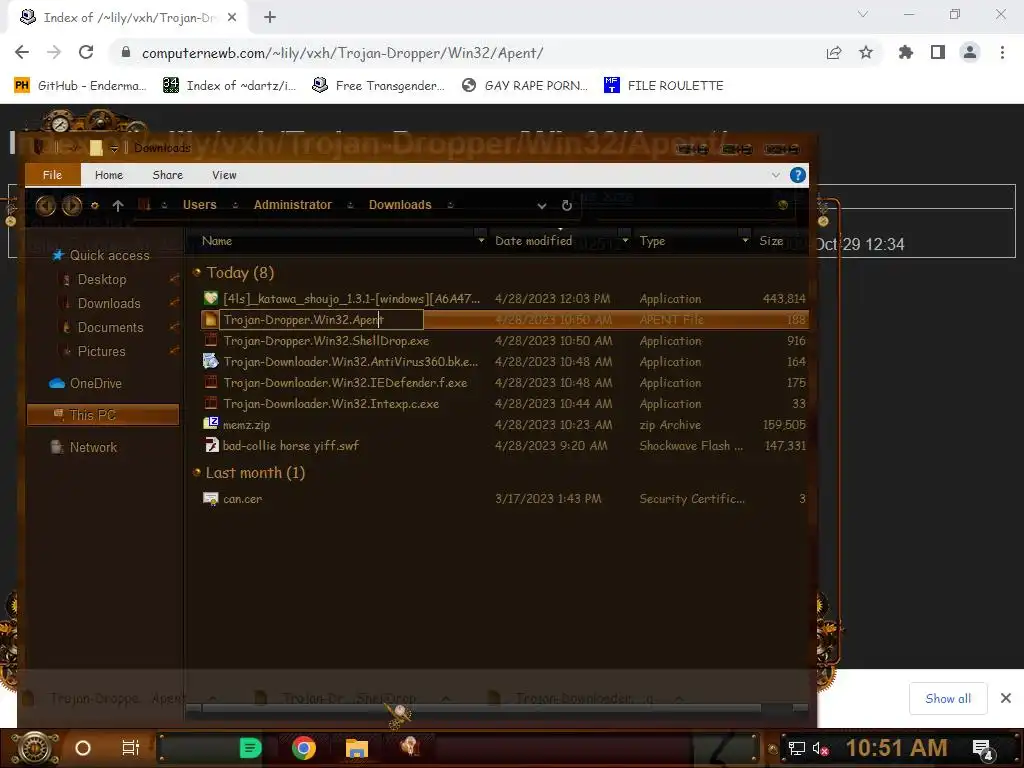The image size is (1024, 768).
Task: Bookmark this page with the star icon
Action: click(866, 52)
